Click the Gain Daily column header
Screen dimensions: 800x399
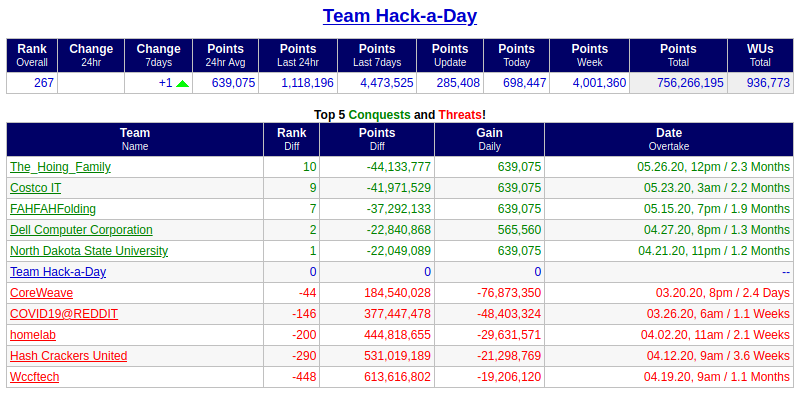(x=489, y=139)
